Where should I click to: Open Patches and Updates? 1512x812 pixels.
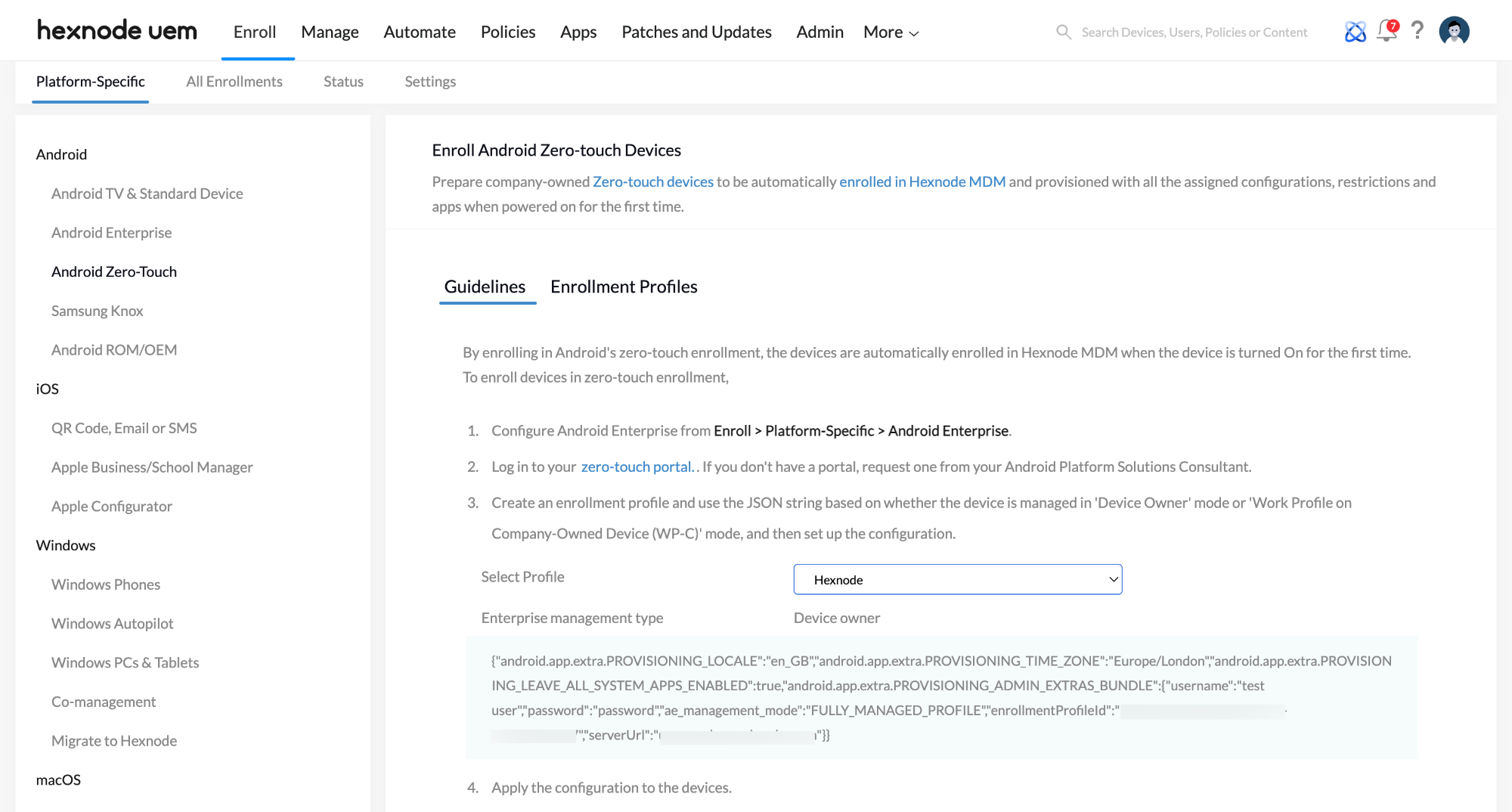coord(696,32)
